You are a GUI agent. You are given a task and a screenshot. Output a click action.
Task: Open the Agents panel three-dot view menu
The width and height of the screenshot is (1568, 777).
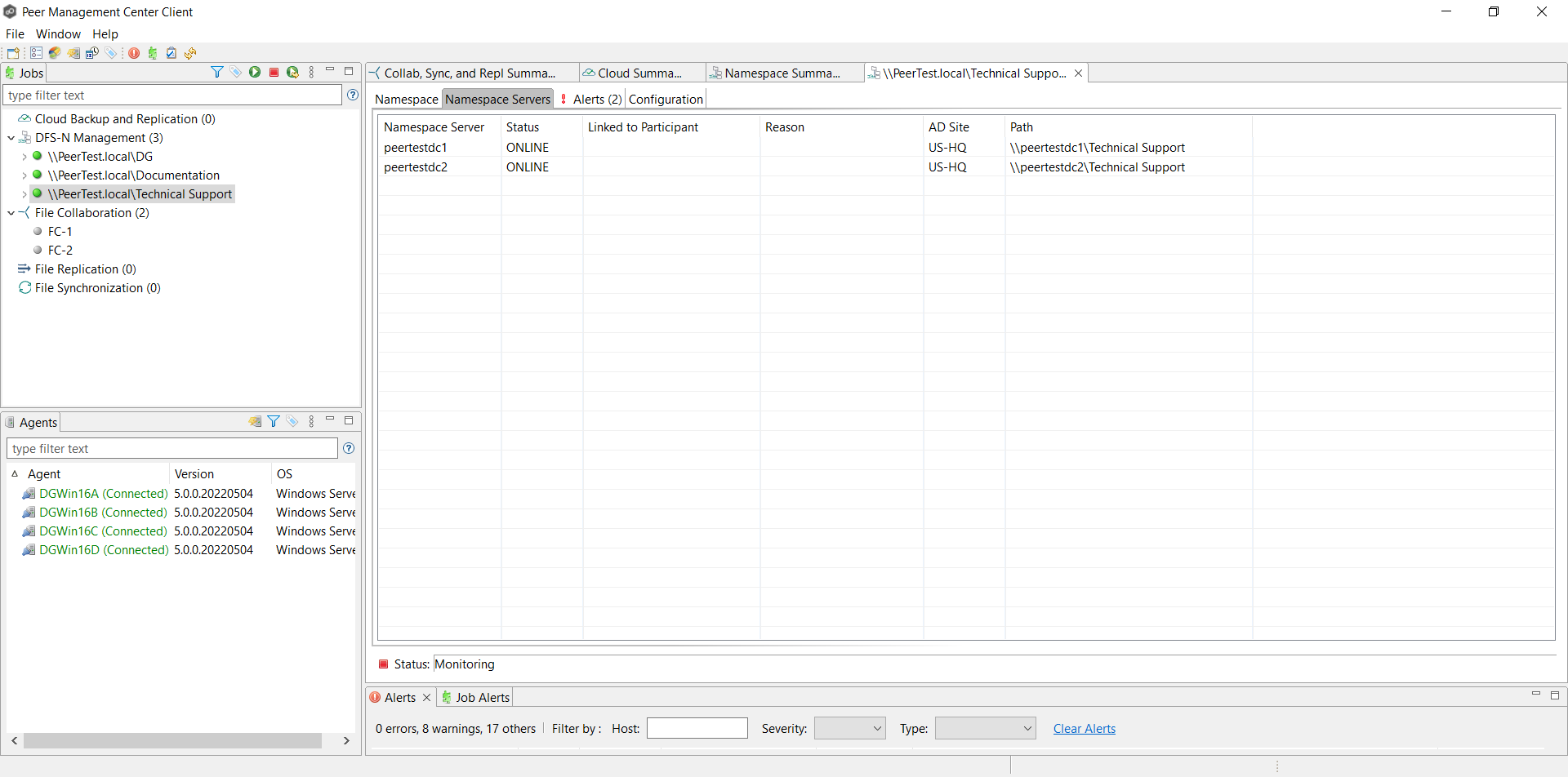click(x=311, y=421)
